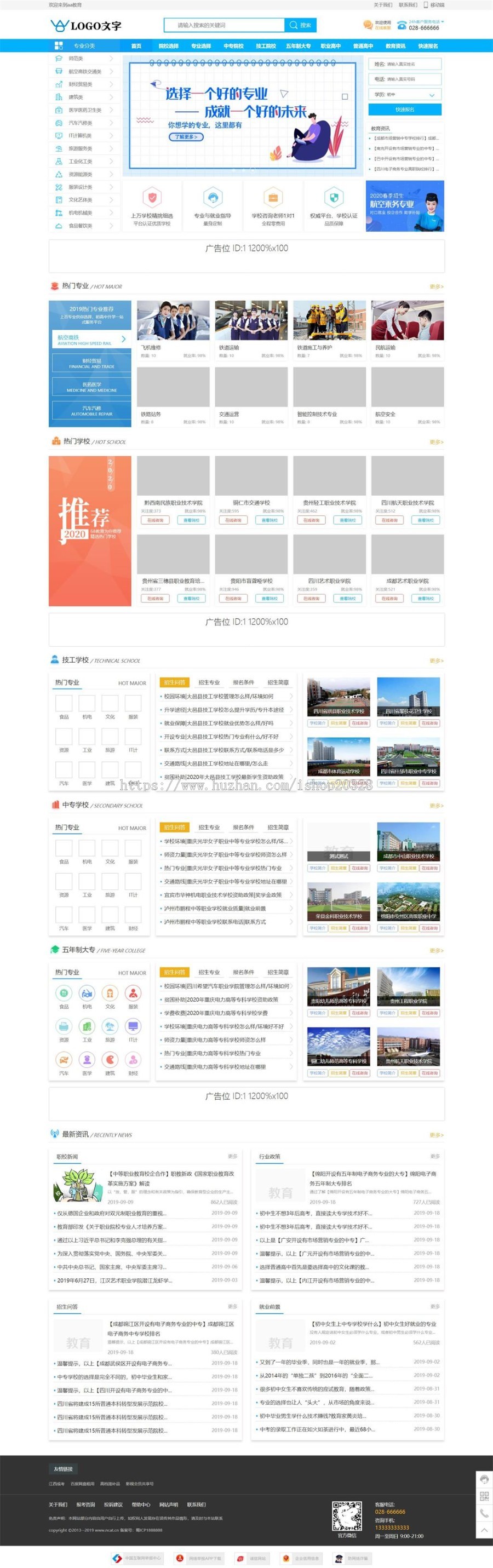Screen dimensions: 493x1568
Task: Click 查看院校 under 成都艺术职业学院
Action: (426, 599)
